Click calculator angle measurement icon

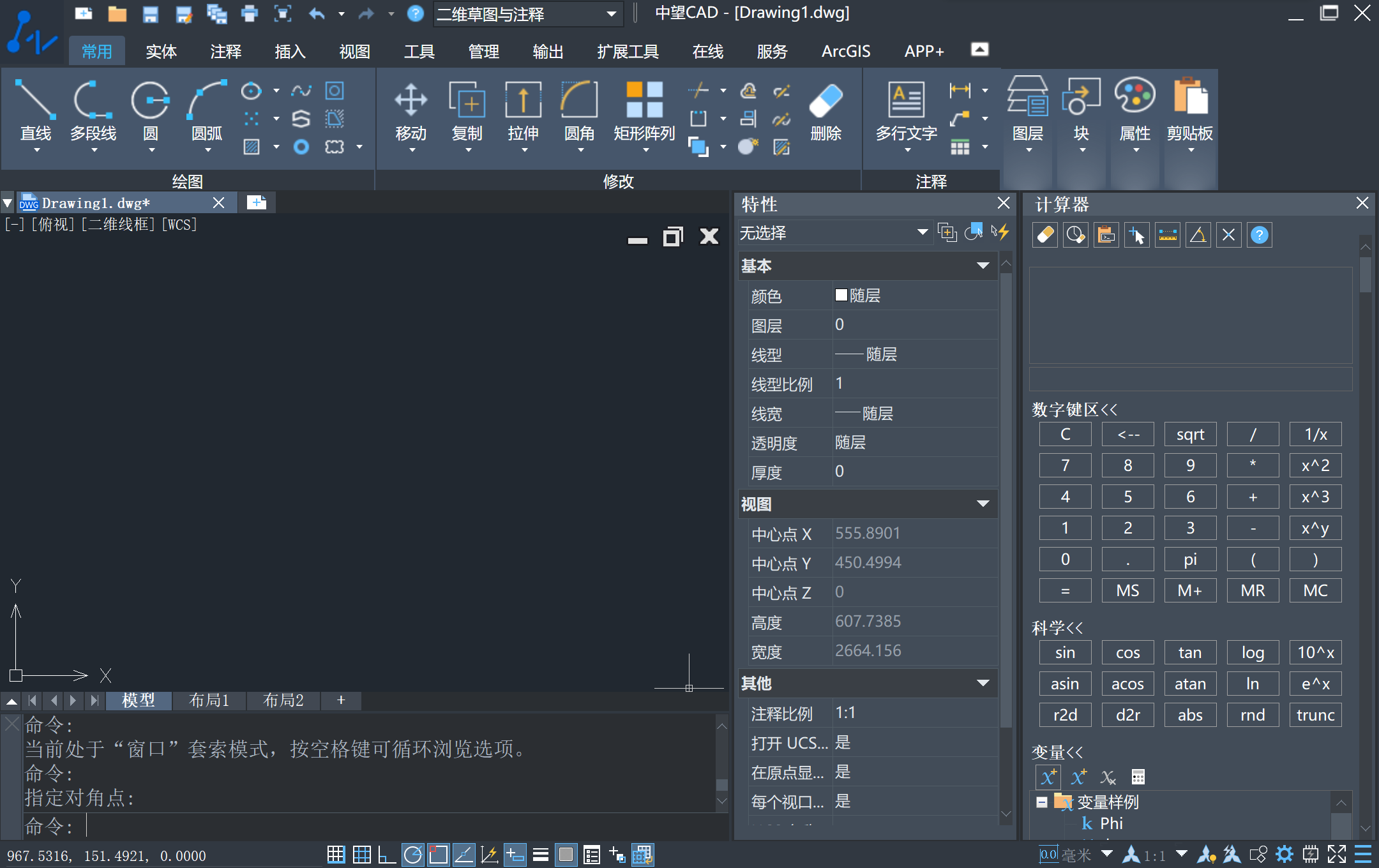1198,235
